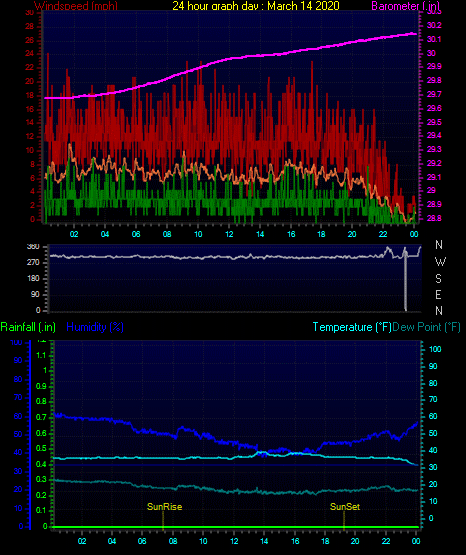The image size is (466, 555).
Task: Click the E compass label on wind direction chart
Action: pos(438,294)
